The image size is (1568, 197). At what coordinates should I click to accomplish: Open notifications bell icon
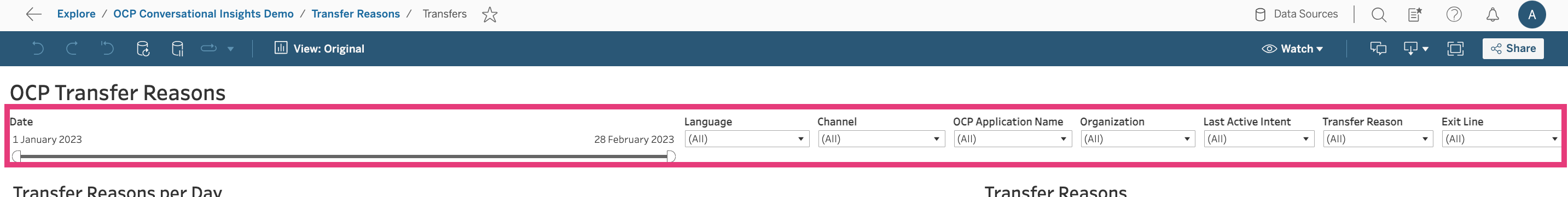click(1492, 15)
